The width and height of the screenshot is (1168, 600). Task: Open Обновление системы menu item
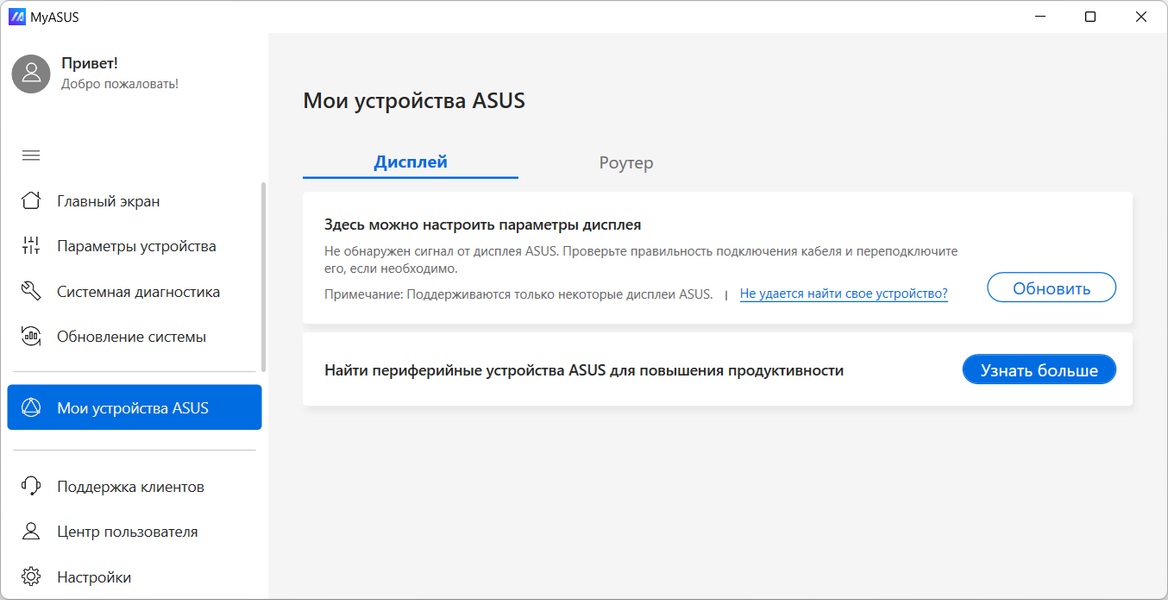tap(134, 337)
